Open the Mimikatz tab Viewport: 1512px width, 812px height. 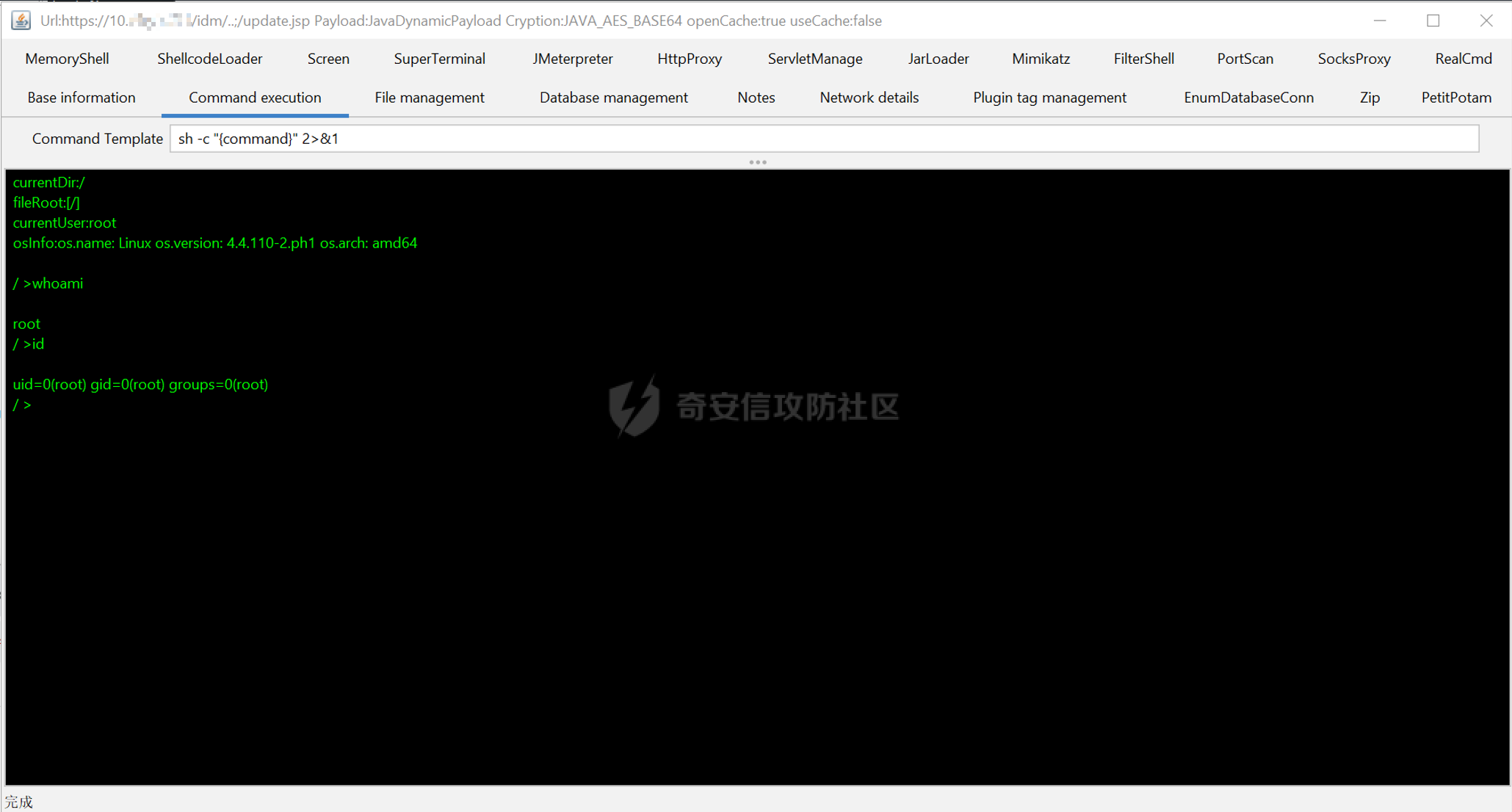point(1040,59)
